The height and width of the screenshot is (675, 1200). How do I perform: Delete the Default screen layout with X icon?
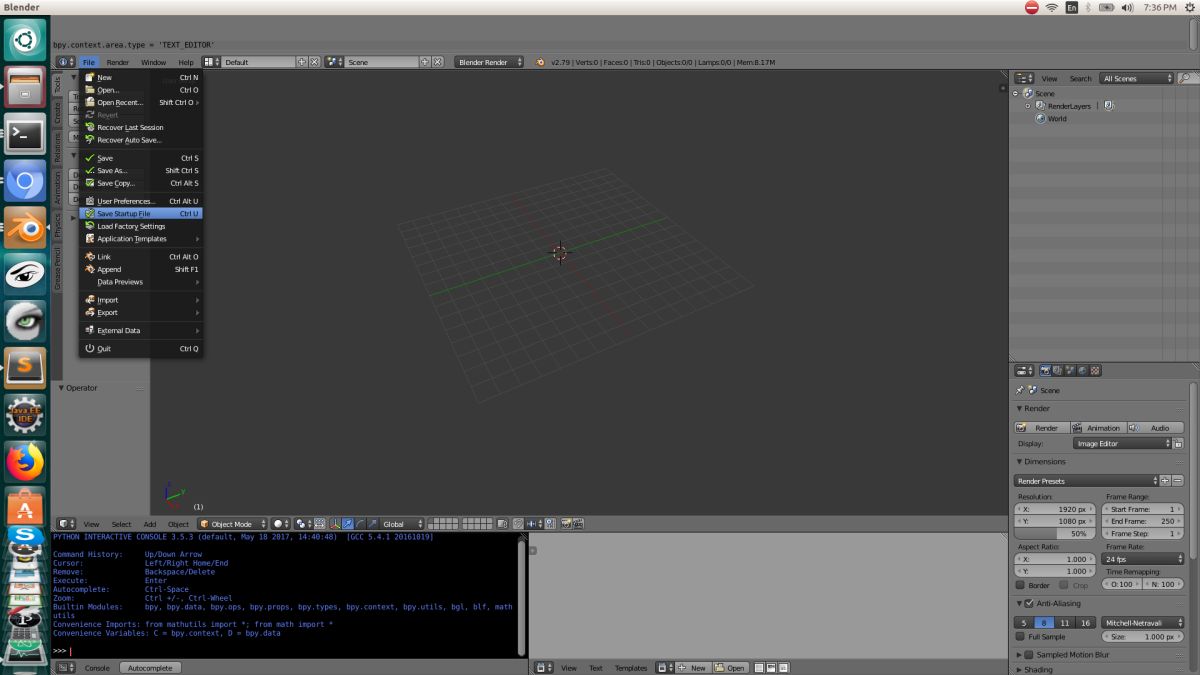(314, 62)
